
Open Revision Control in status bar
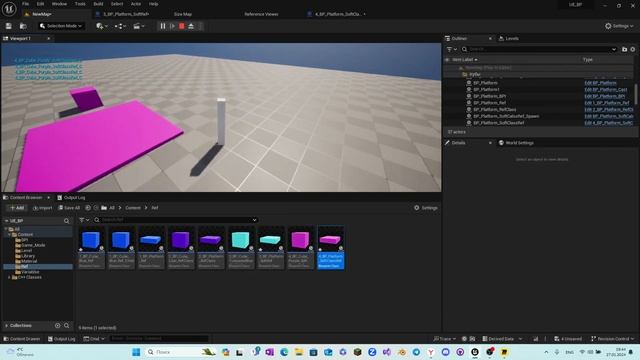click(613, 339)
